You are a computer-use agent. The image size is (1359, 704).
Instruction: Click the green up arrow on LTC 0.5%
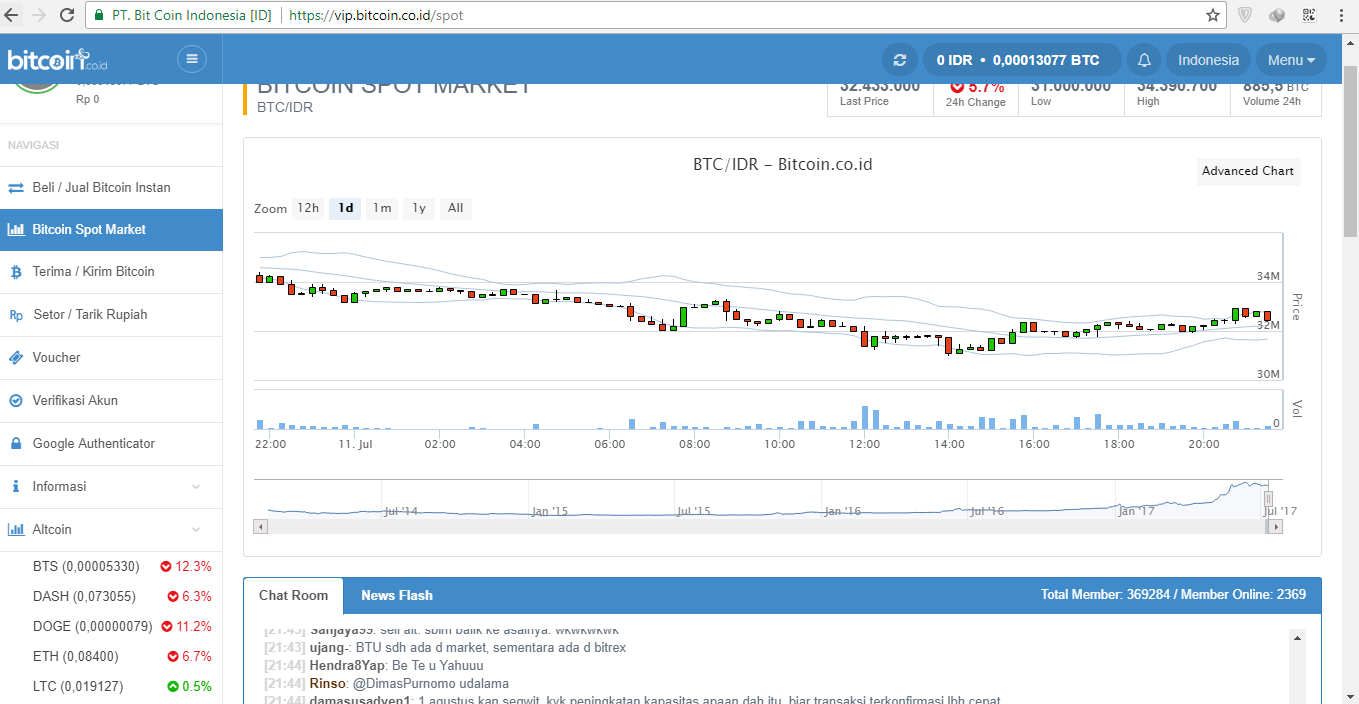click(173, 687)
